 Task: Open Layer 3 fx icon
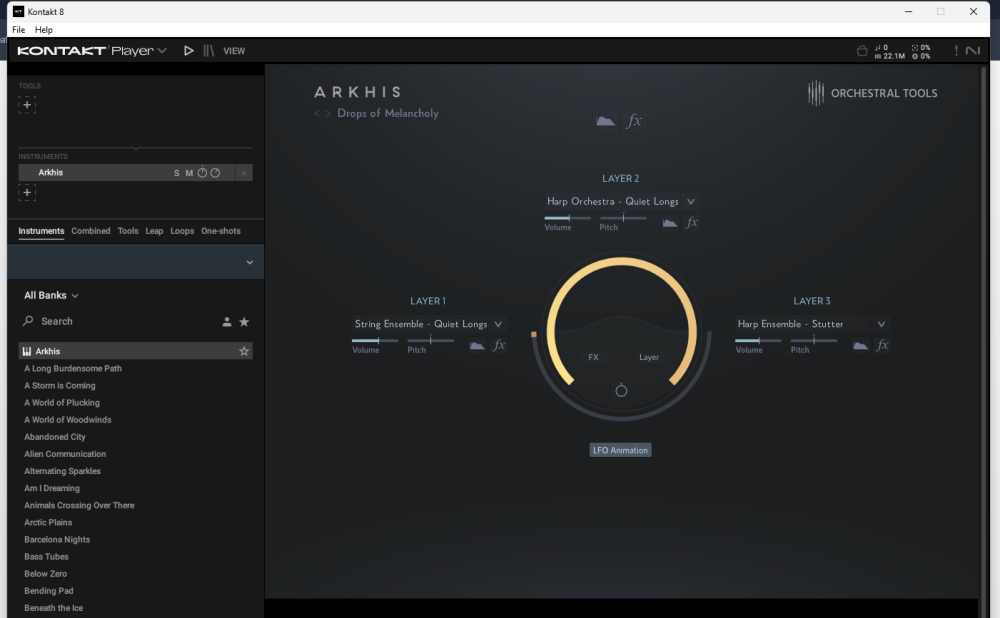(883, 344)
